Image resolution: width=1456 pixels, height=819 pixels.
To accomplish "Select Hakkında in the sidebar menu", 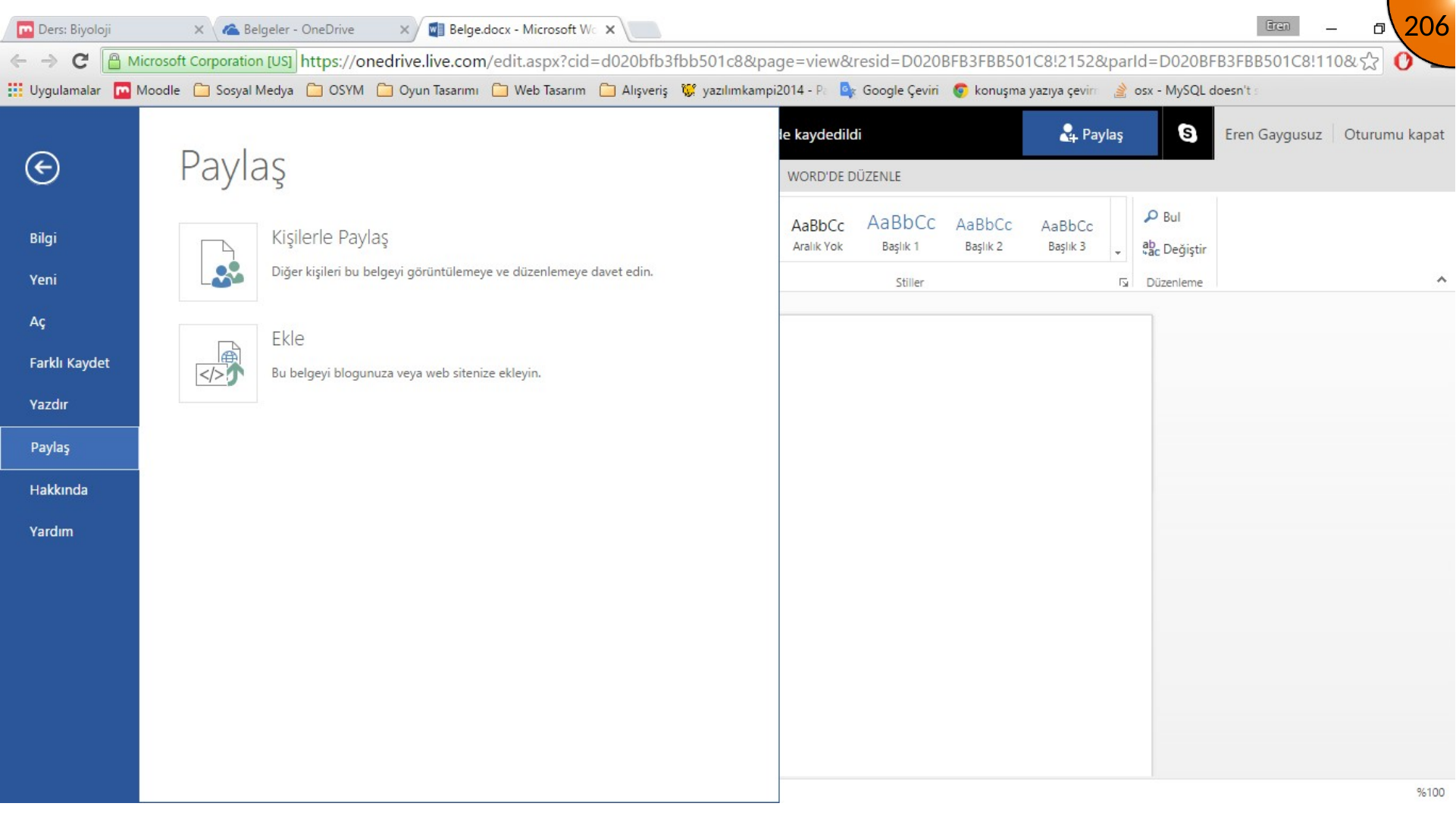I will point(70,490).
